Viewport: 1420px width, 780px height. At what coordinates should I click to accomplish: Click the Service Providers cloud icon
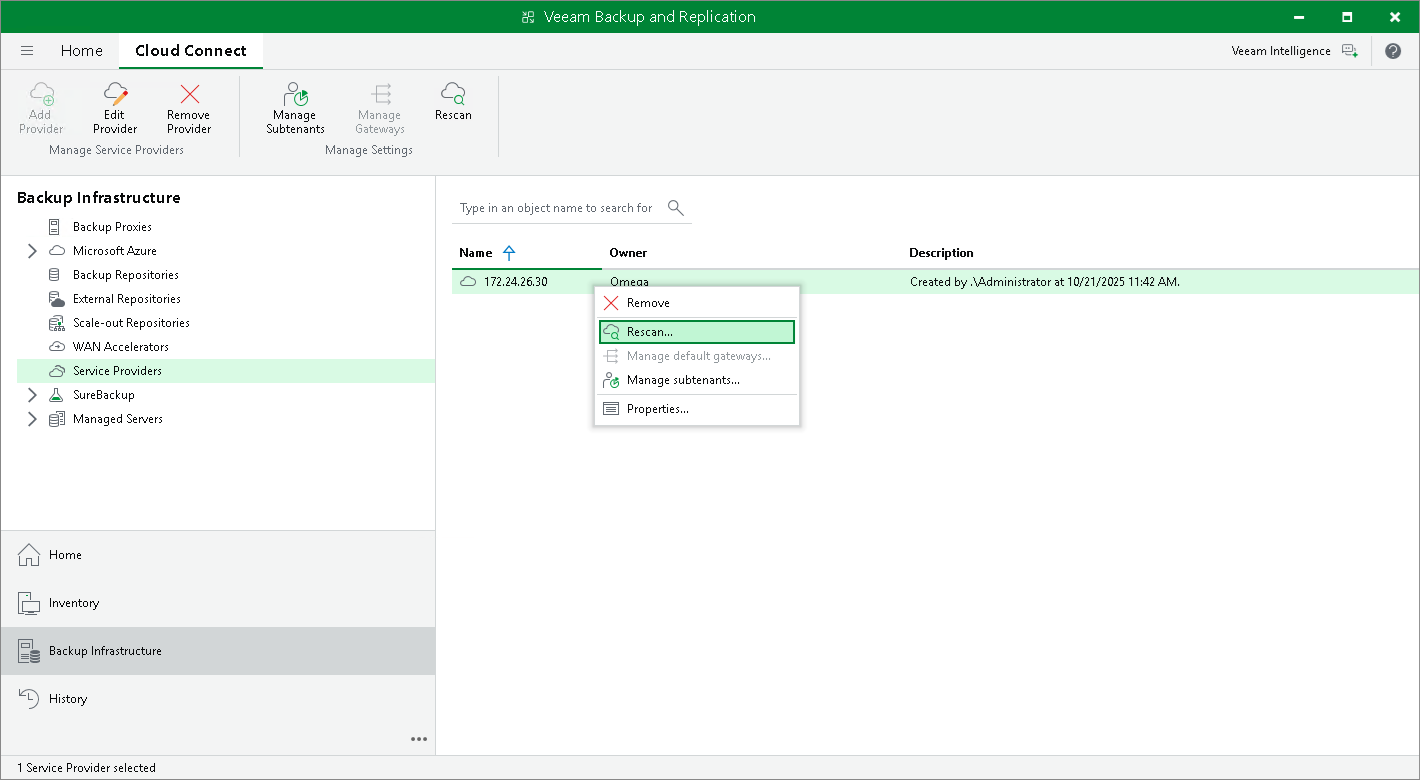point(56,371)
